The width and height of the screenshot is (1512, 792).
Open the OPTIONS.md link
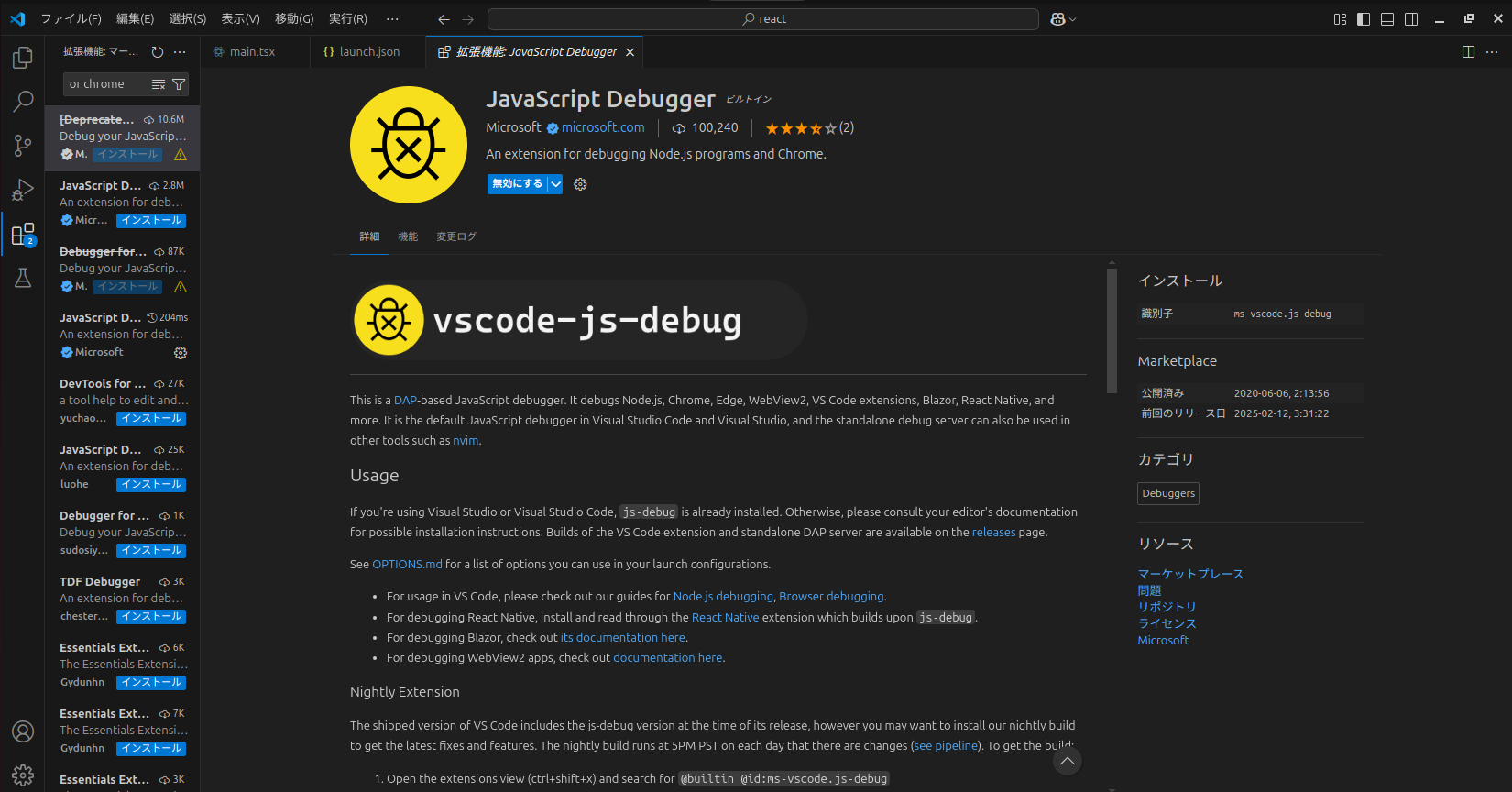point(407,565)
